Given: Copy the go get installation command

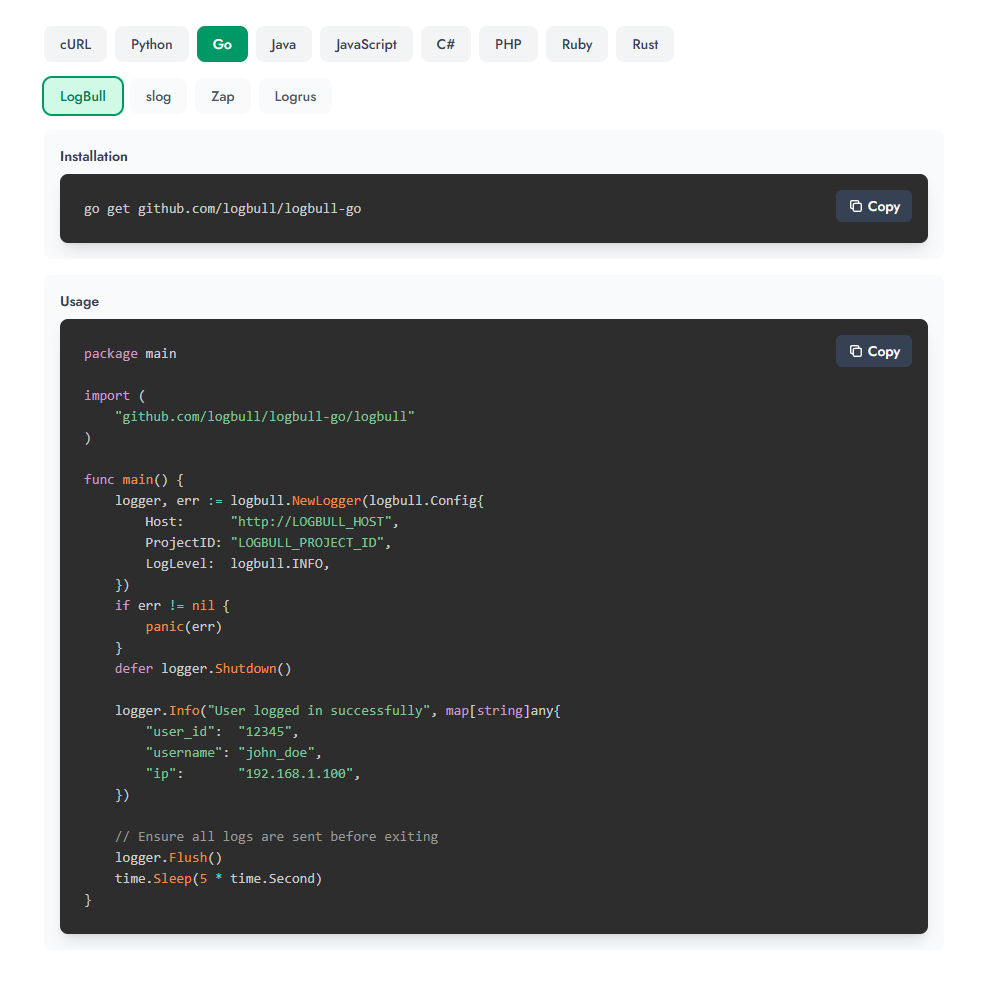Looking at the screenshot, I should (873, 206).
